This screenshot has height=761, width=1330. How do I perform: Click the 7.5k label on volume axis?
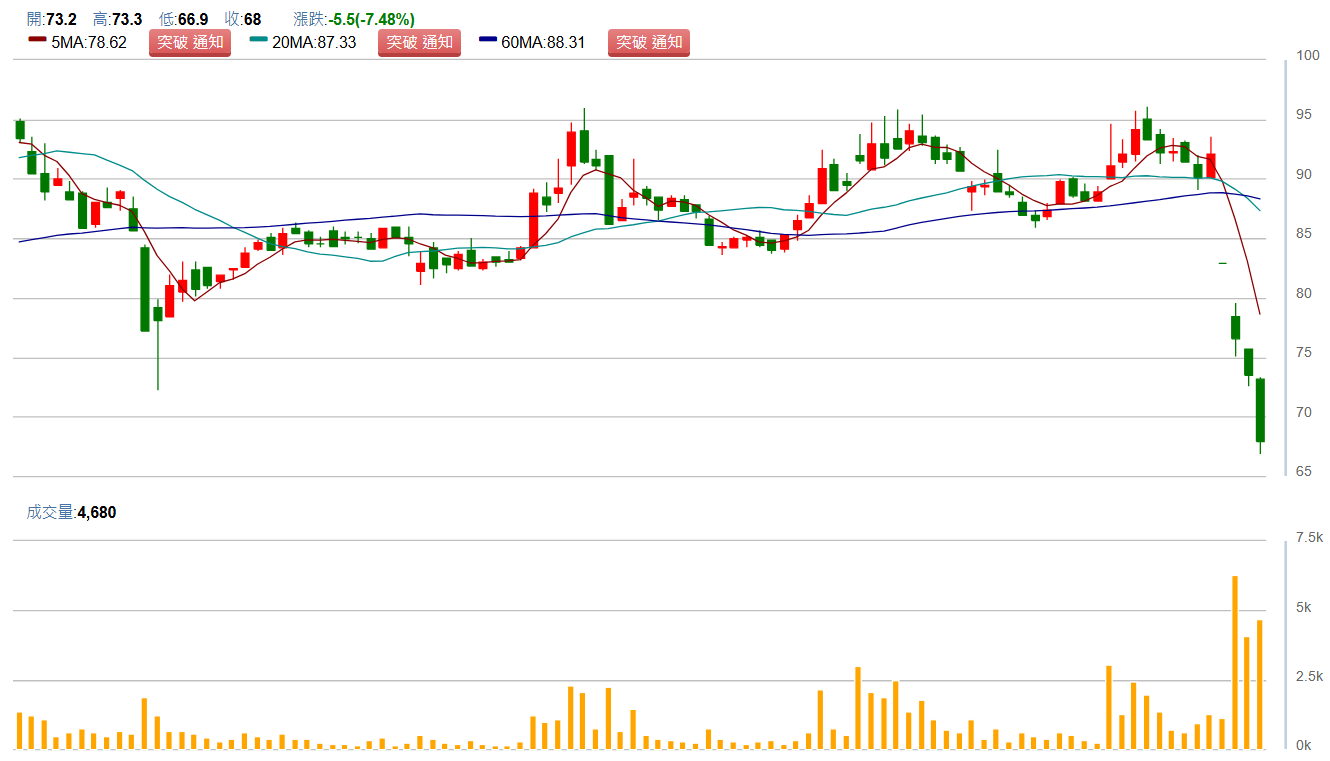pyautogui.click(x=1309, y=538)
